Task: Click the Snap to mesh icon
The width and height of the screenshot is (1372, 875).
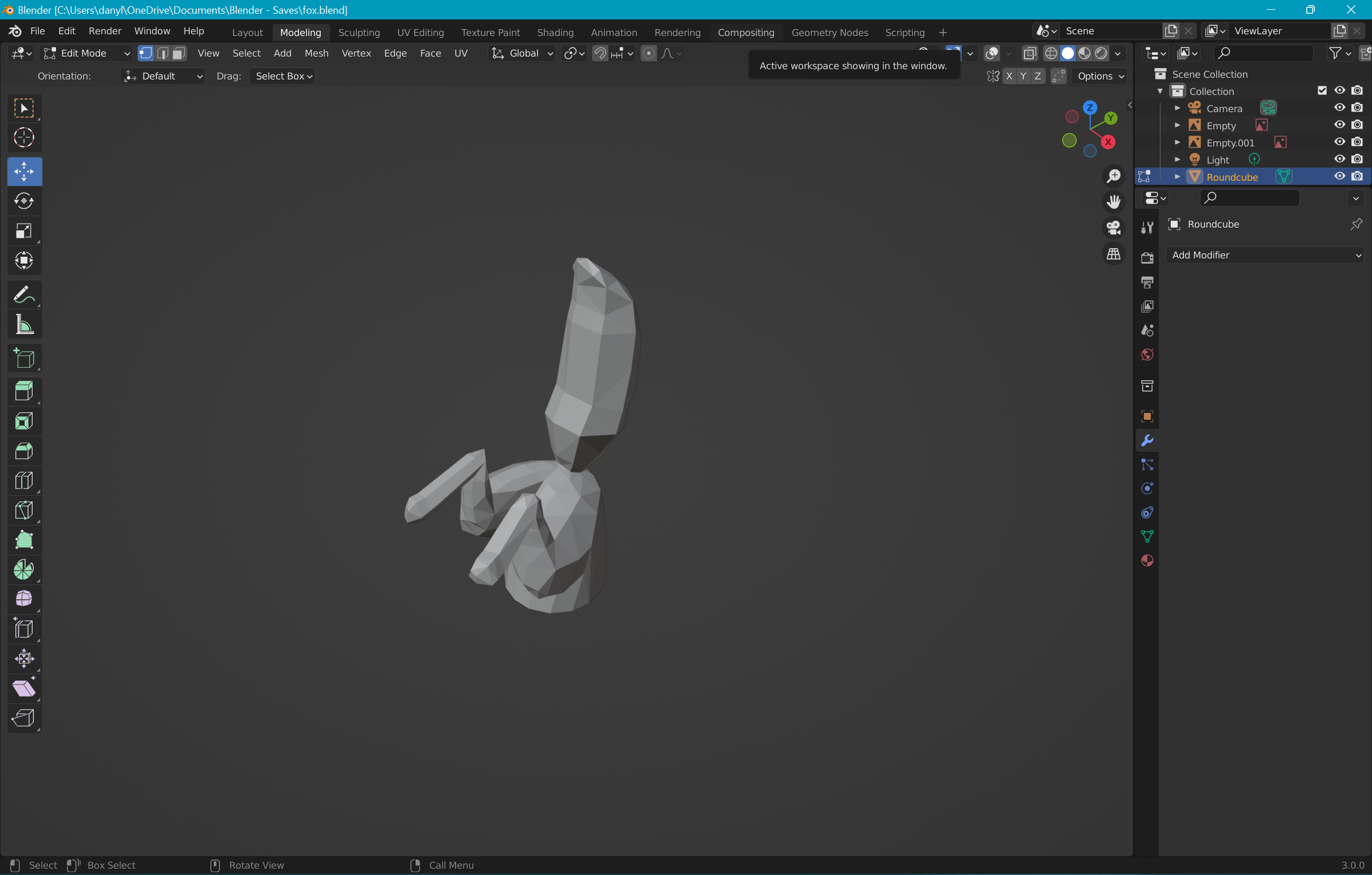Action: tap(602, 52)
